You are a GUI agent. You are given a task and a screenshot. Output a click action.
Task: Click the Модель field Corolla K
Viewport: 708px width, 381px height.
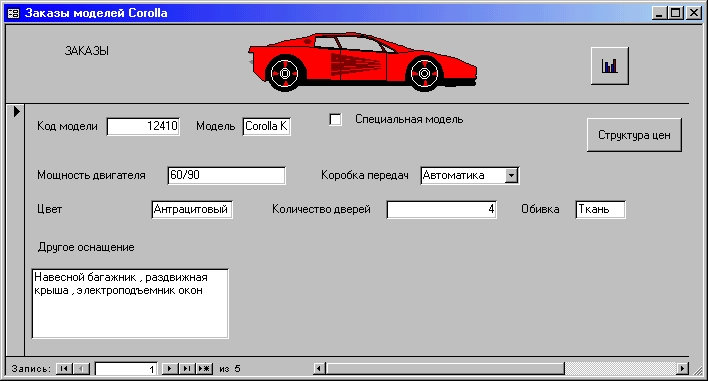coord(266,126)
